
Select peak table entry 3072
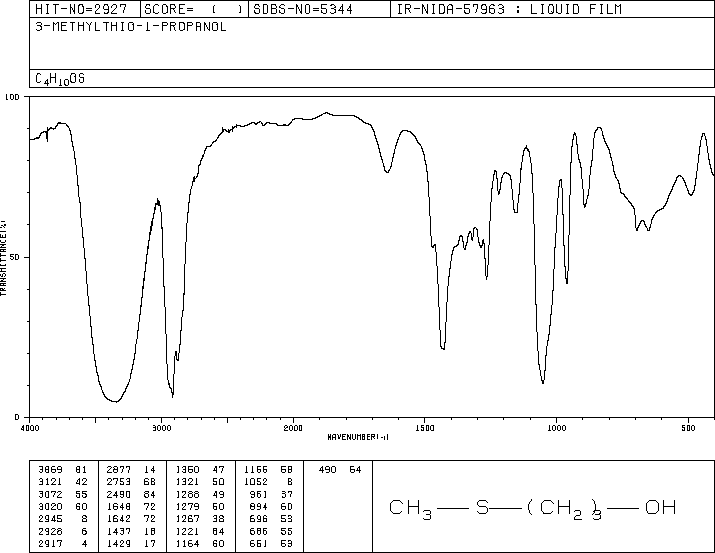(x=50, y=494)
